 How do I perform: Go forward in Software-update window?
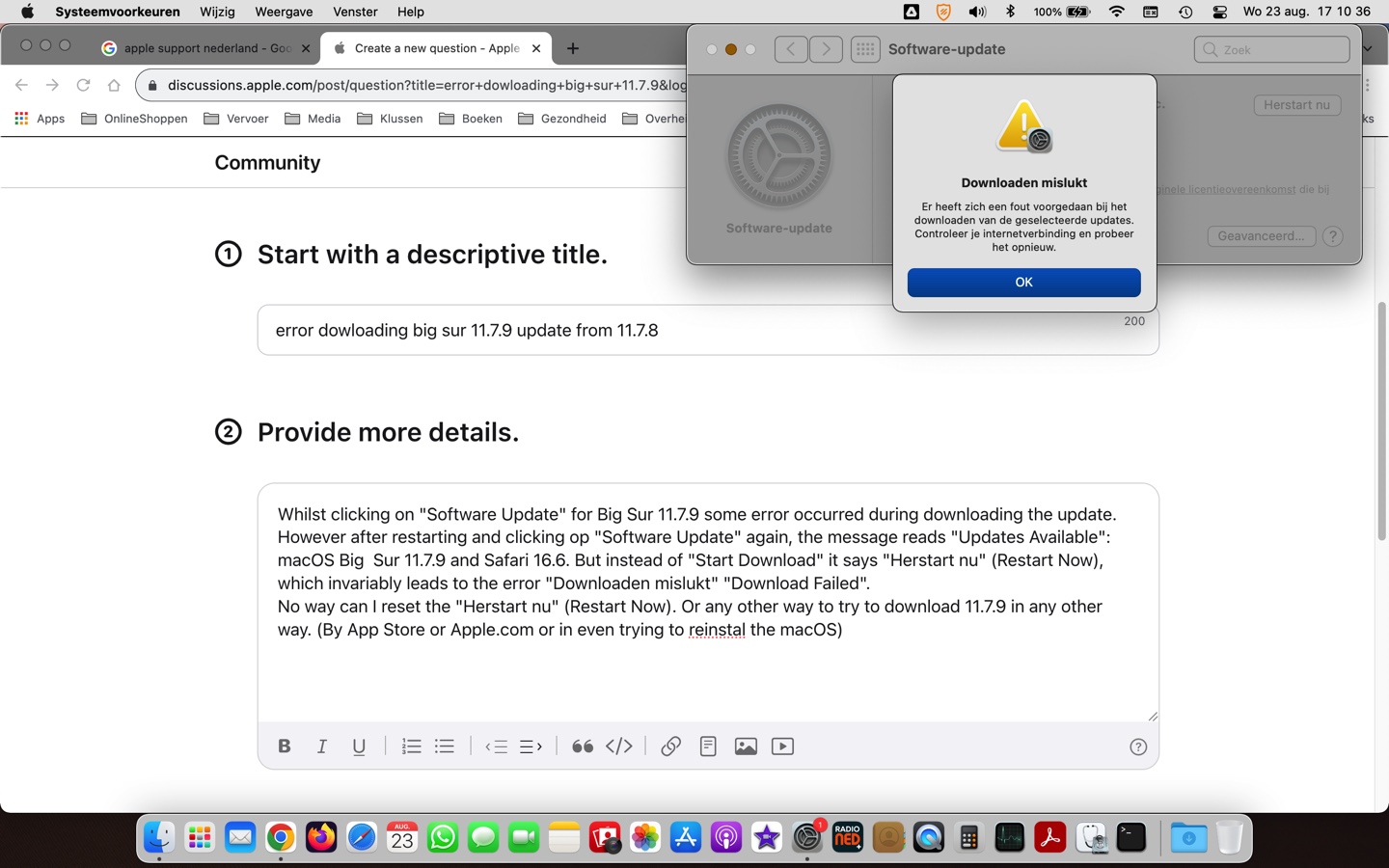826,49
